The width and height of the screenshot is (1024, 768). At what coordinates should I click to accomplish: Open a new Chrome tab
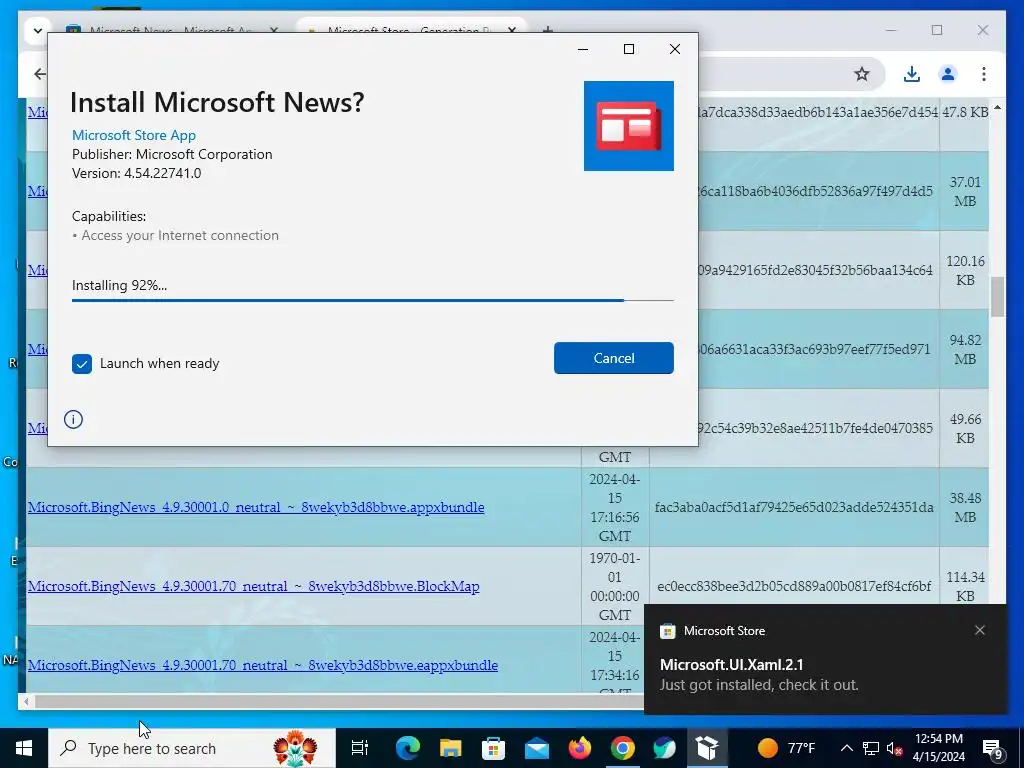pyautogui.click(x=548, y=30)
